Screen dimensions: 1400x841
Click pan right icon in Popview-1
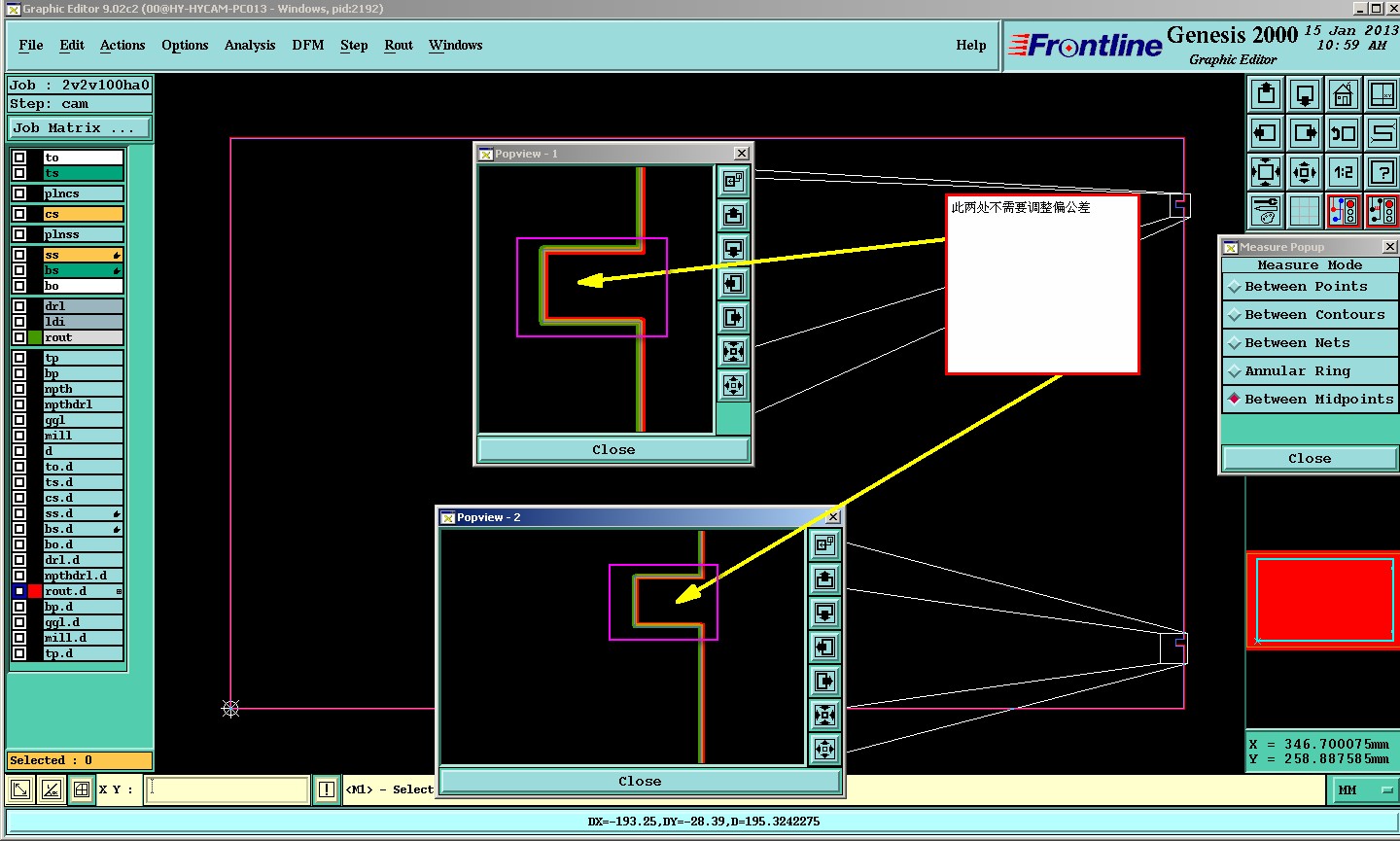[x=733, y=317]
